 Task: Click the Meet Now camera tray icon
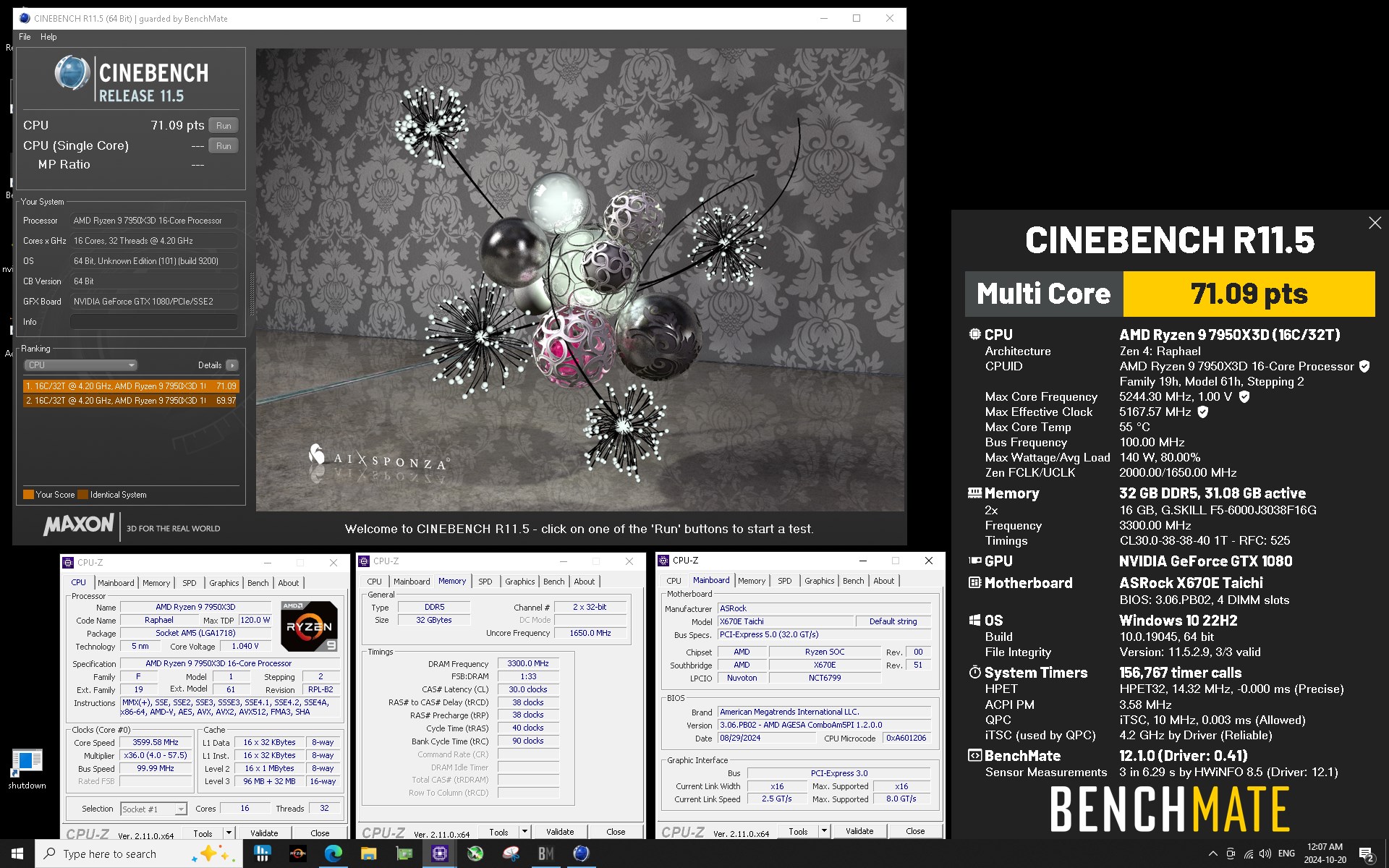[x=1231, y=854]
